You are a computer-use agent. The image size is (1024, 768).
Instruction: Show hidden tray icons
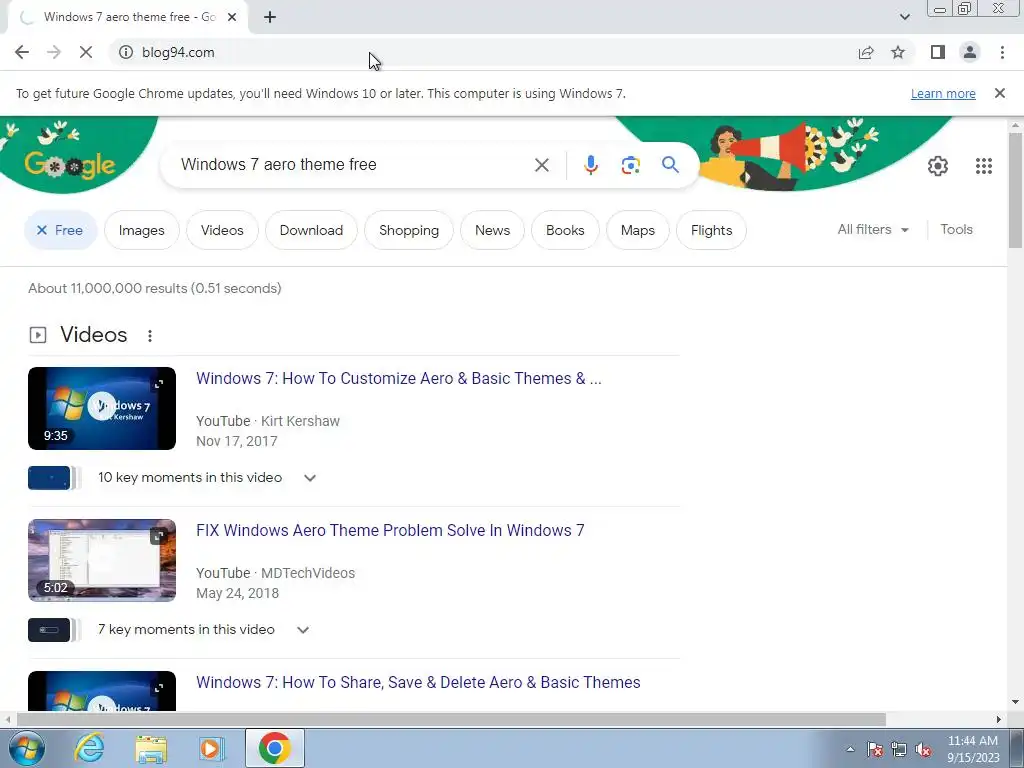(850, 749)
